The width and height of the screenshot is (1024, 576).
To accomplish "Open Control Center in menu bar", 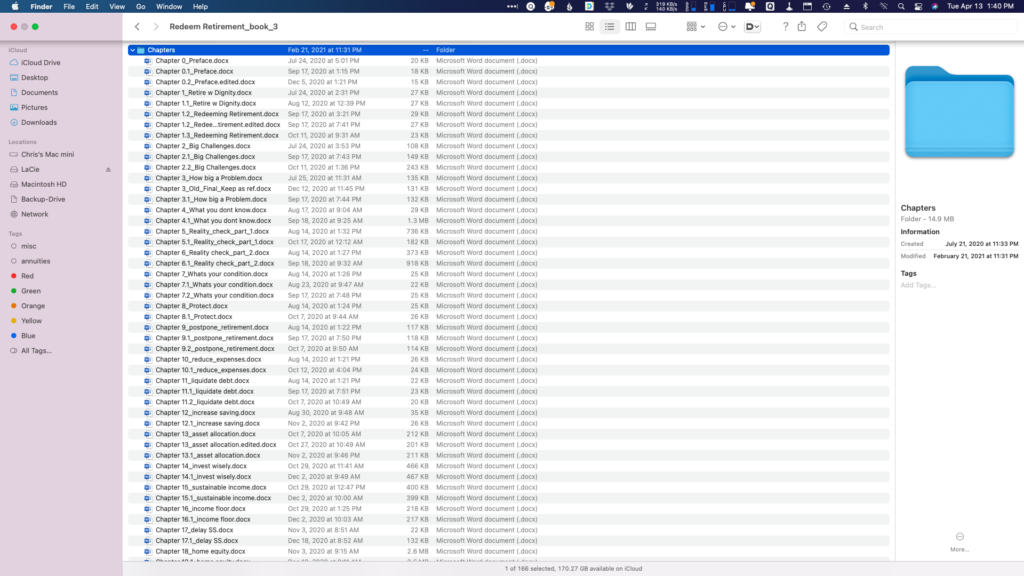I will (x=918, y=7).
